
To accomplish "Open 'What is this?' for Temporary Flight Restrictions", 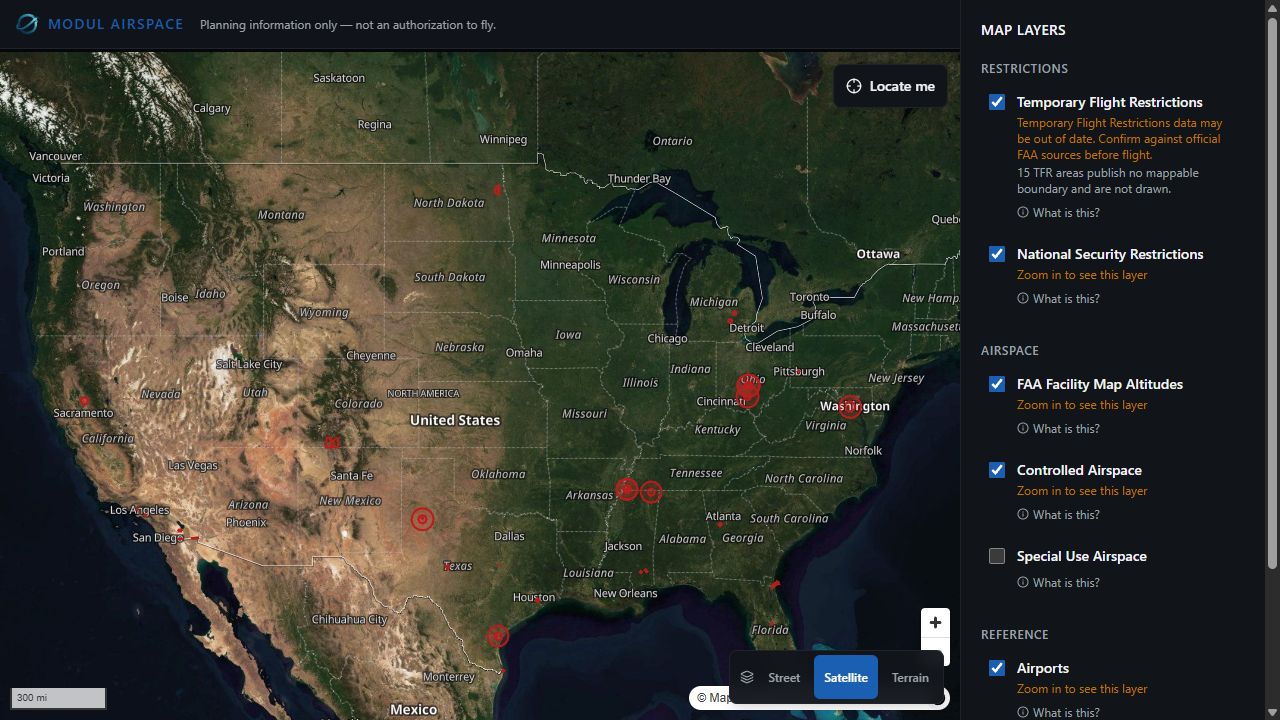I will (1058, 212).
